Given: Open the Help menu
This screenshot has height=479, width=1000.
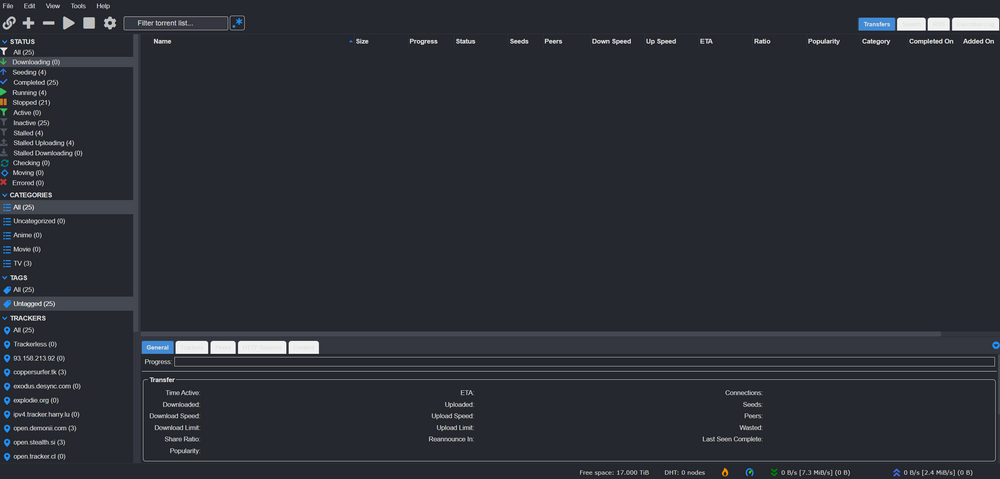Looking at the screenshot, I should pos(103,6).
